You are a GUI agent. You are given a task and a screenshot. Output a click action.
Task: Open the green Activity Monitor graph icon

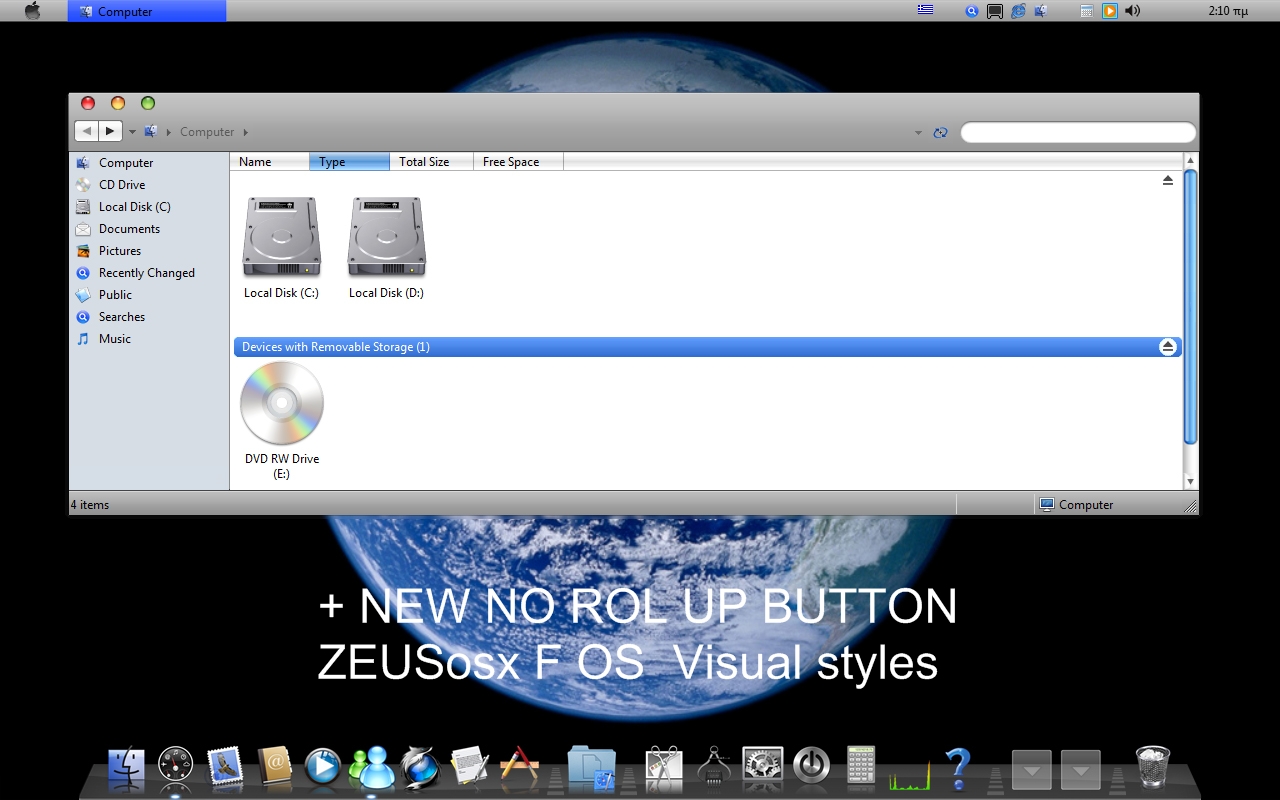click(909, 774)
